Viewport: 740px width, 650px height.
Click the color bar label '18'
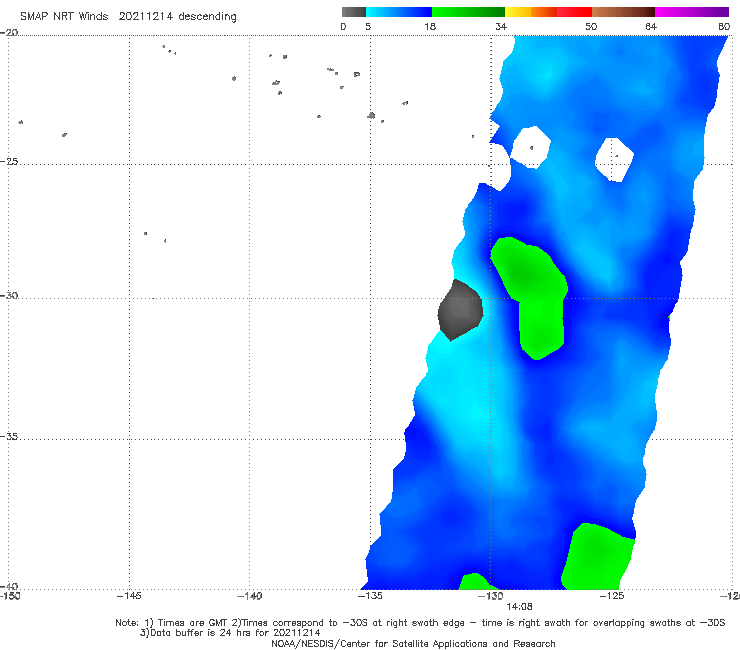point(430,27)
